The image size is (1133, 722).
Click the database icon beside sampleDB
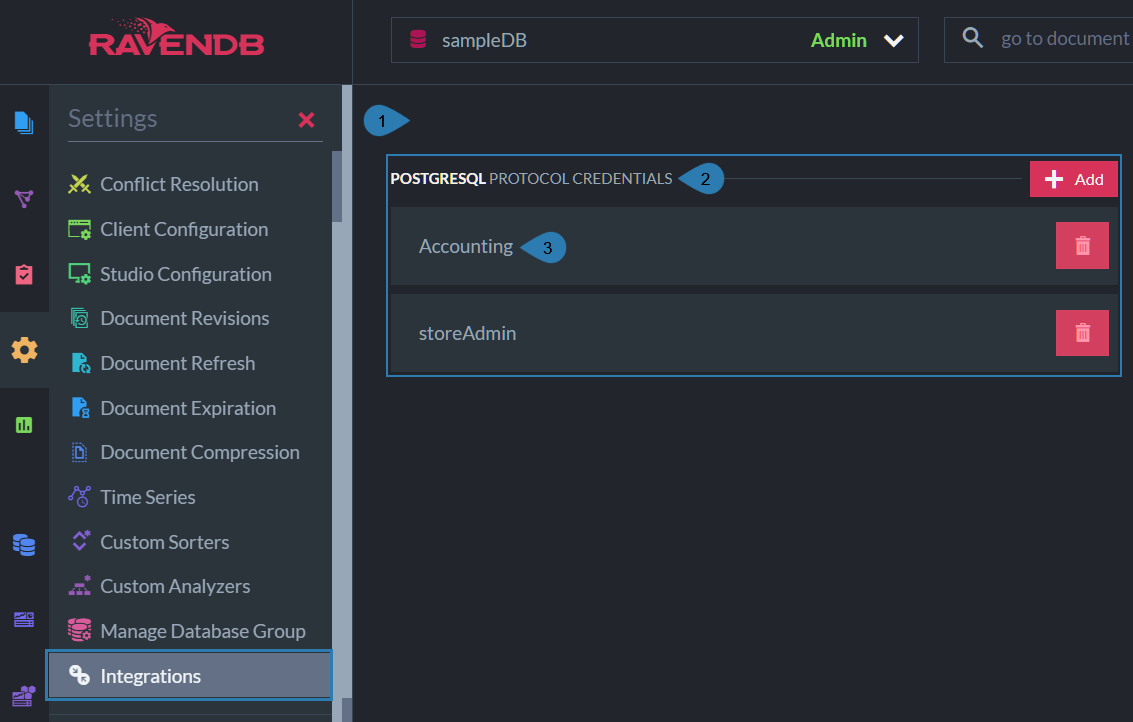pyautogui.click(x=418, y=39)
